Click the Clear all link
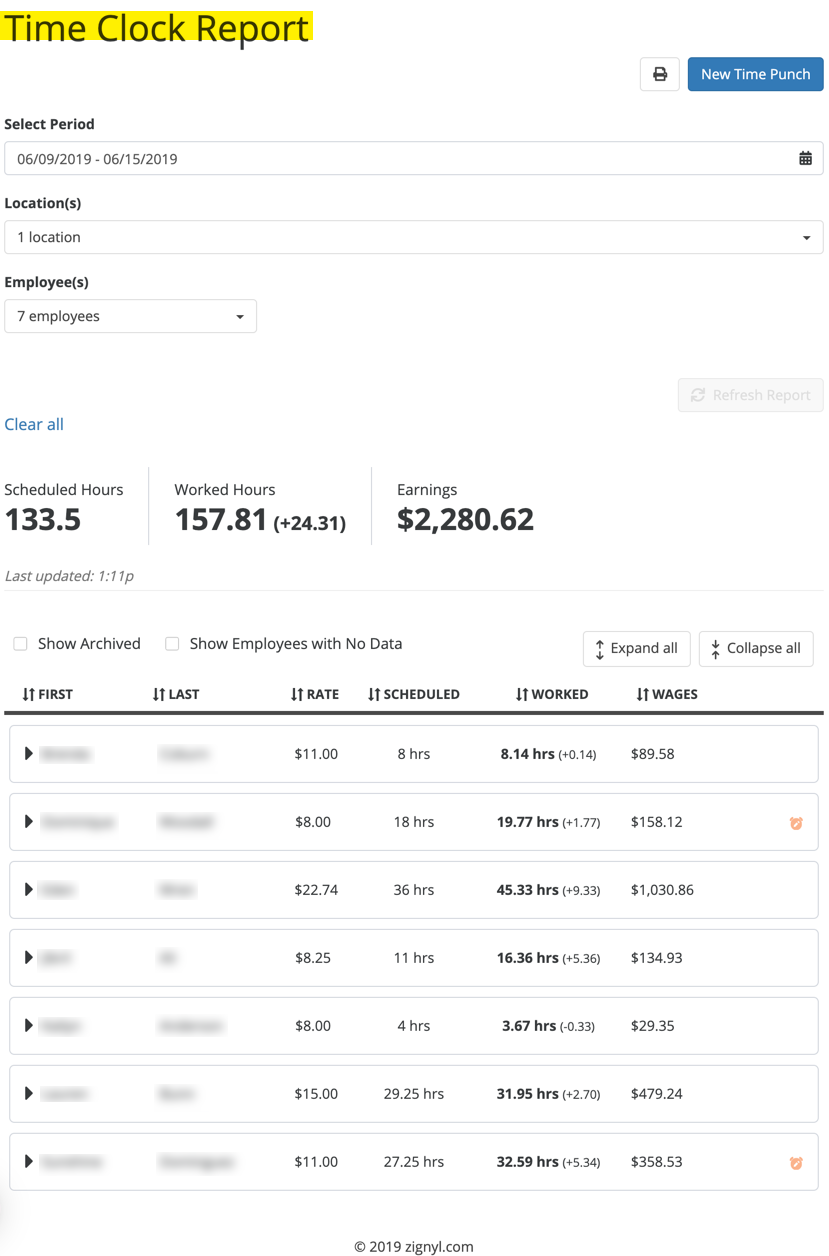829x1256 pixels. coord(34,424)
